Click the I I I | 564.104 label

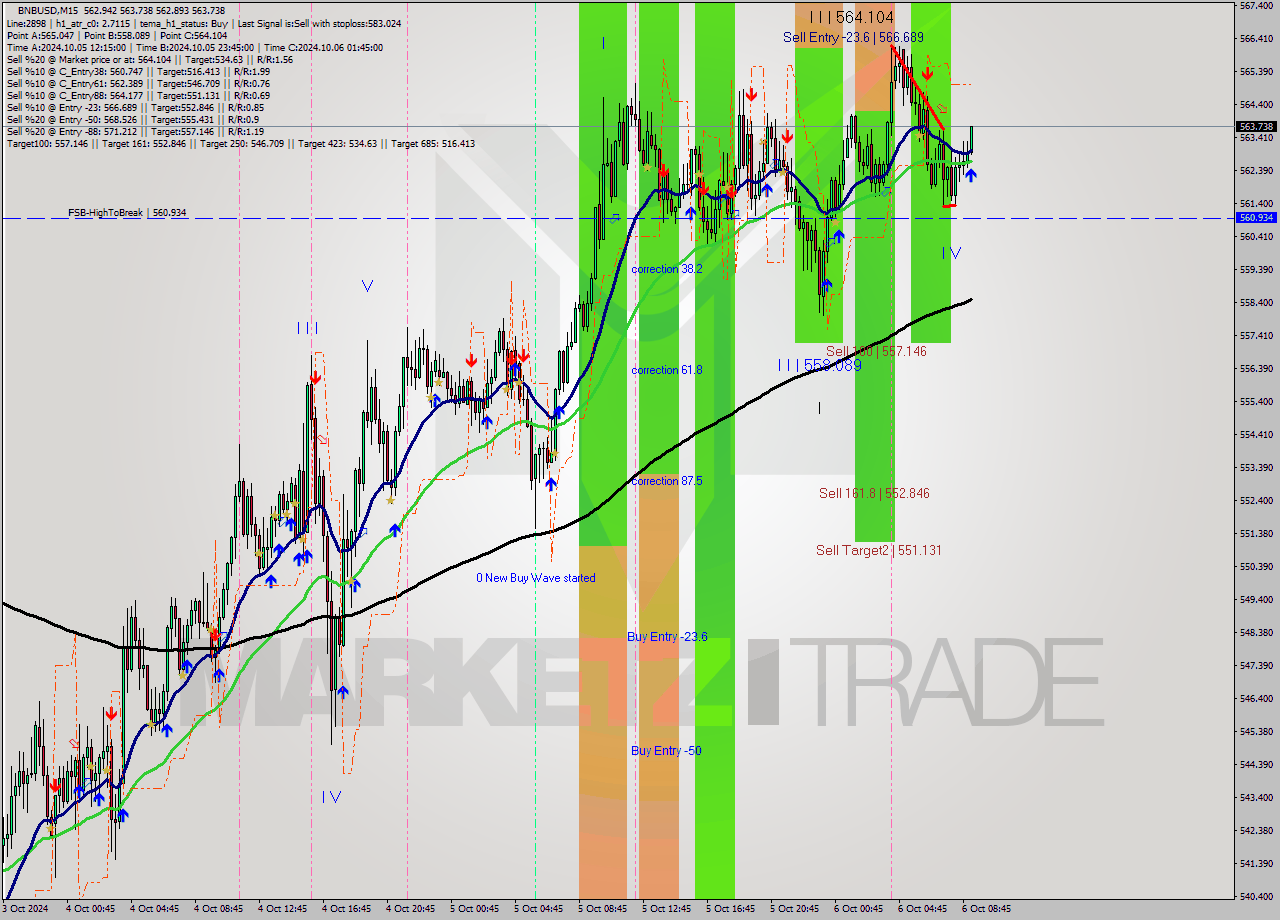(852, 17)
